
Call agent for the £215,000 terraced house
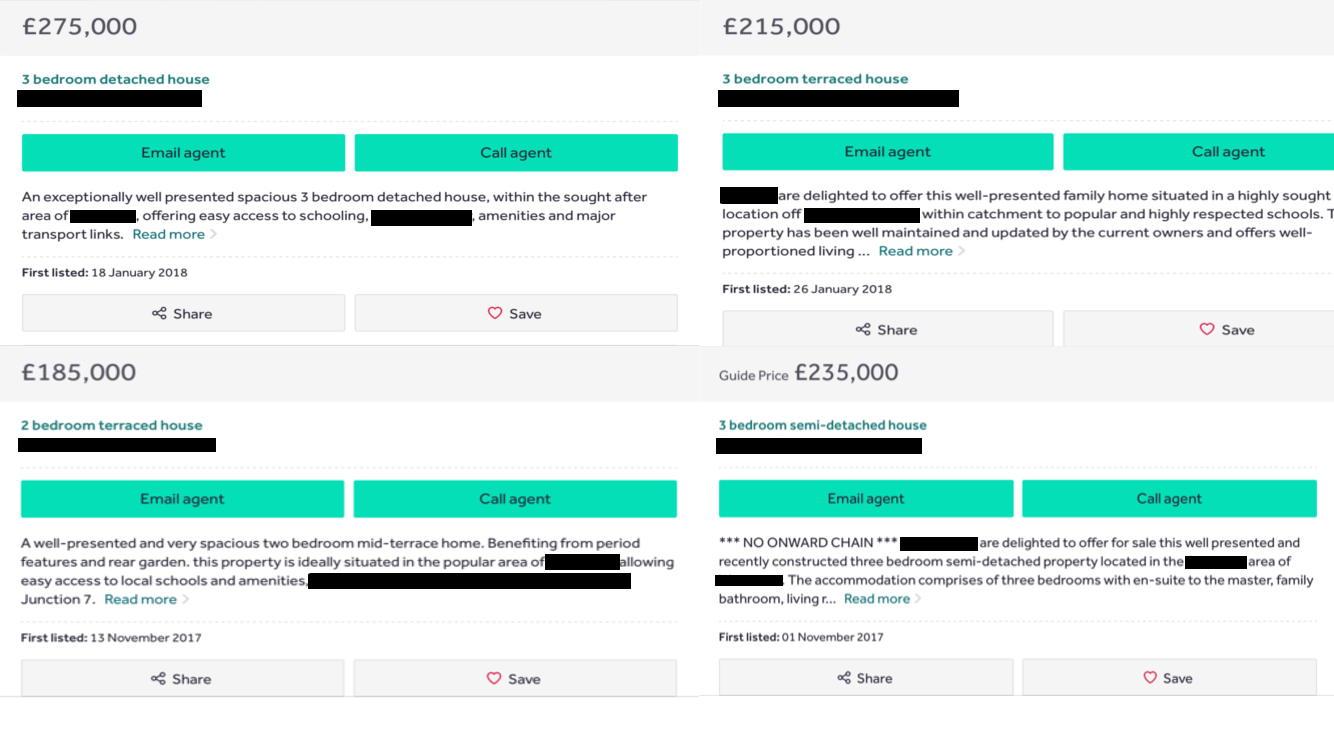click(x=1227, y=152)
